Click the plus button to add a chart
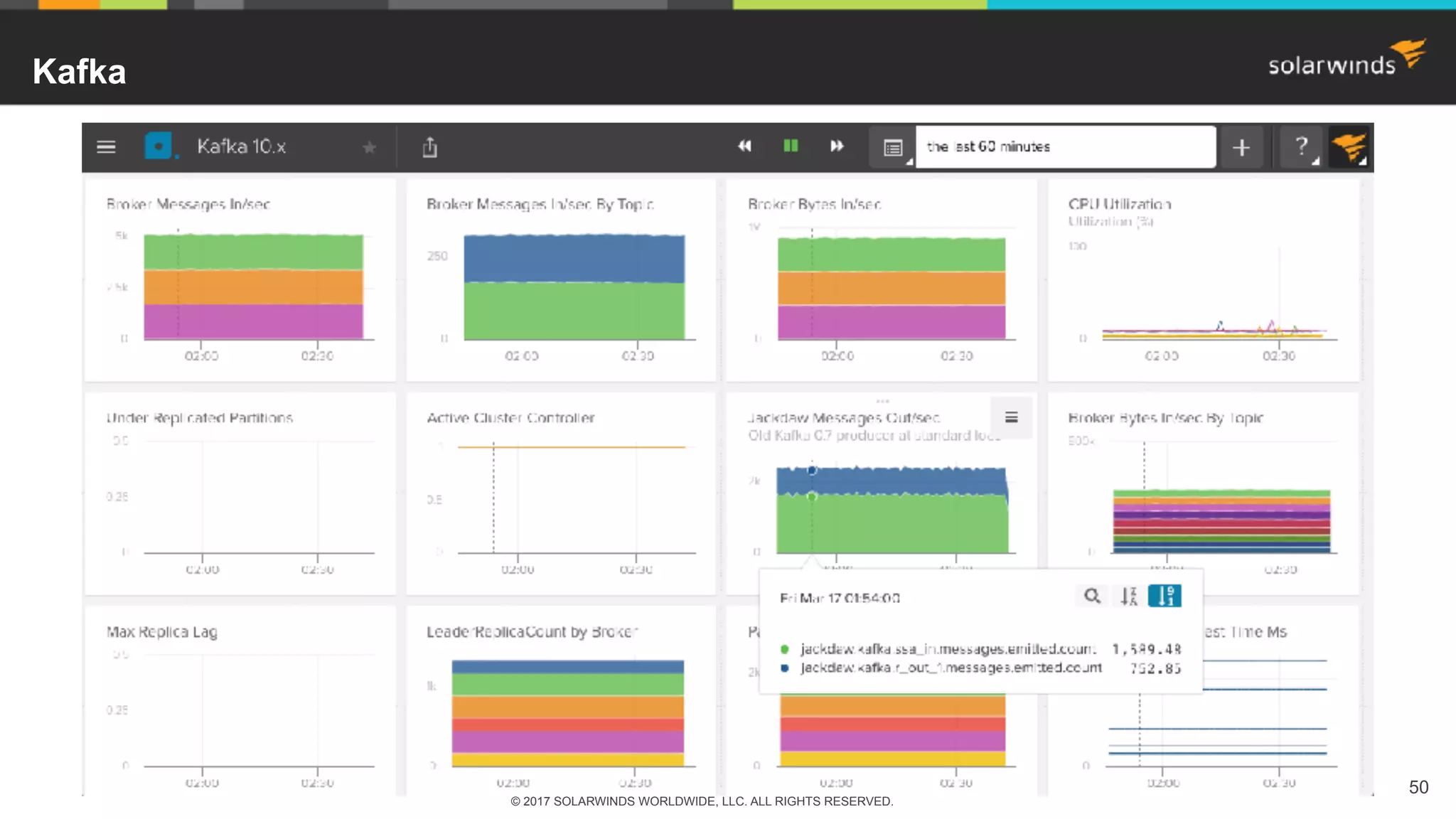 pos(1241,147)
